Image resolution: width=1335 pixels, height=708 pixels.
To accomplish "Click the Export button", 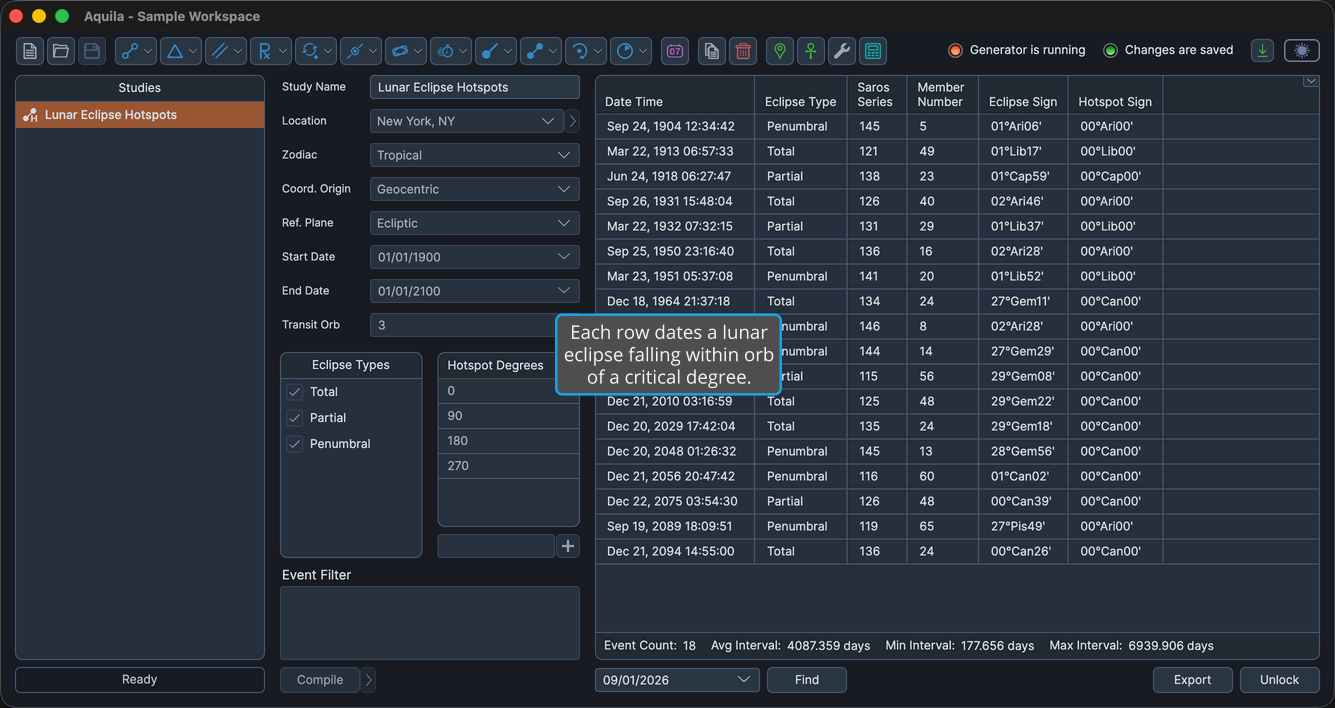I will (x=1193, y=680).
